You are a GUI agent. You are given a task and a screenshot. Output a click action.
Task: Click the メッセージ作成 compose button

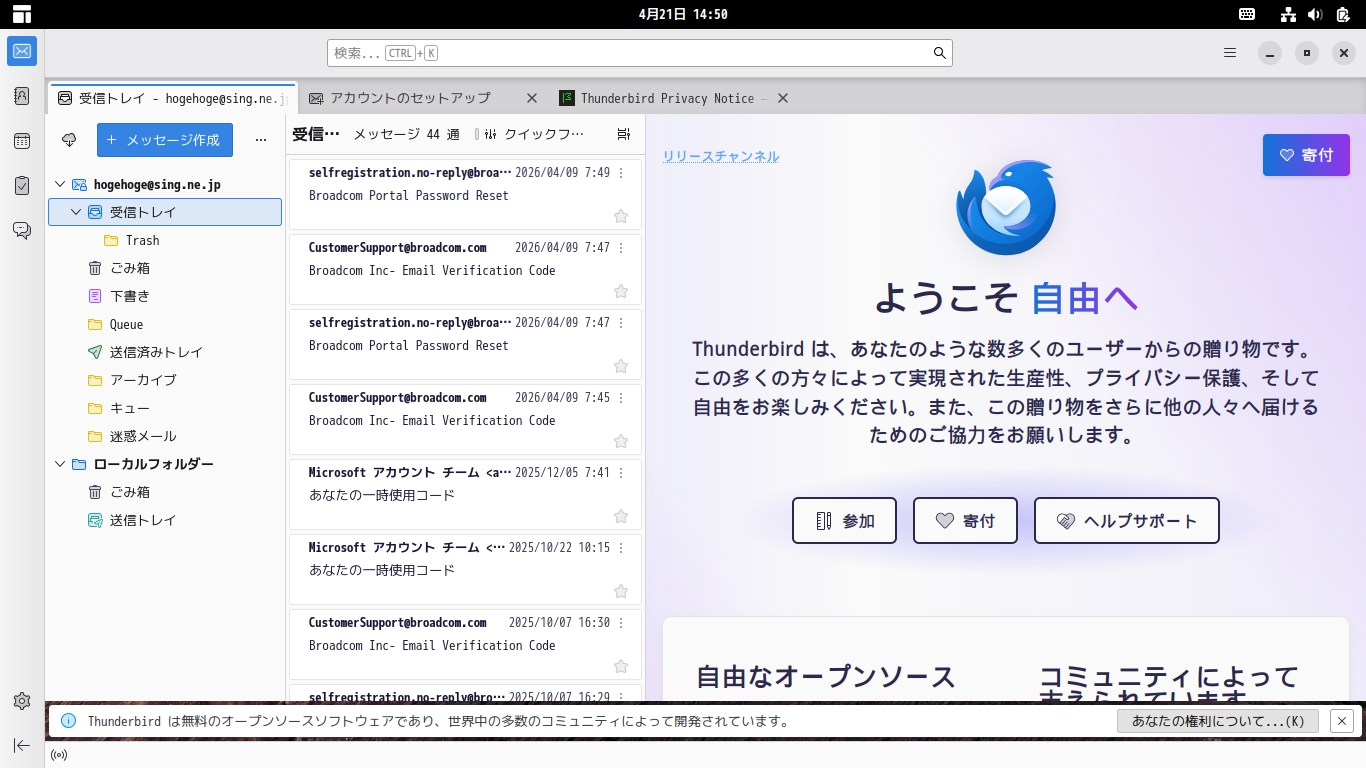(x=165, y=140)
